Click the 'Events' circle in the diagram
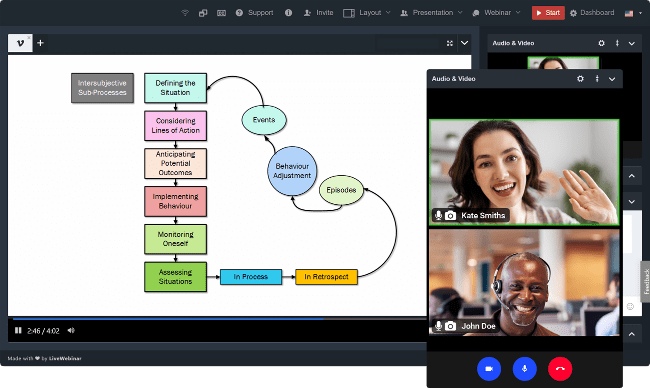 tap(264, 120)
